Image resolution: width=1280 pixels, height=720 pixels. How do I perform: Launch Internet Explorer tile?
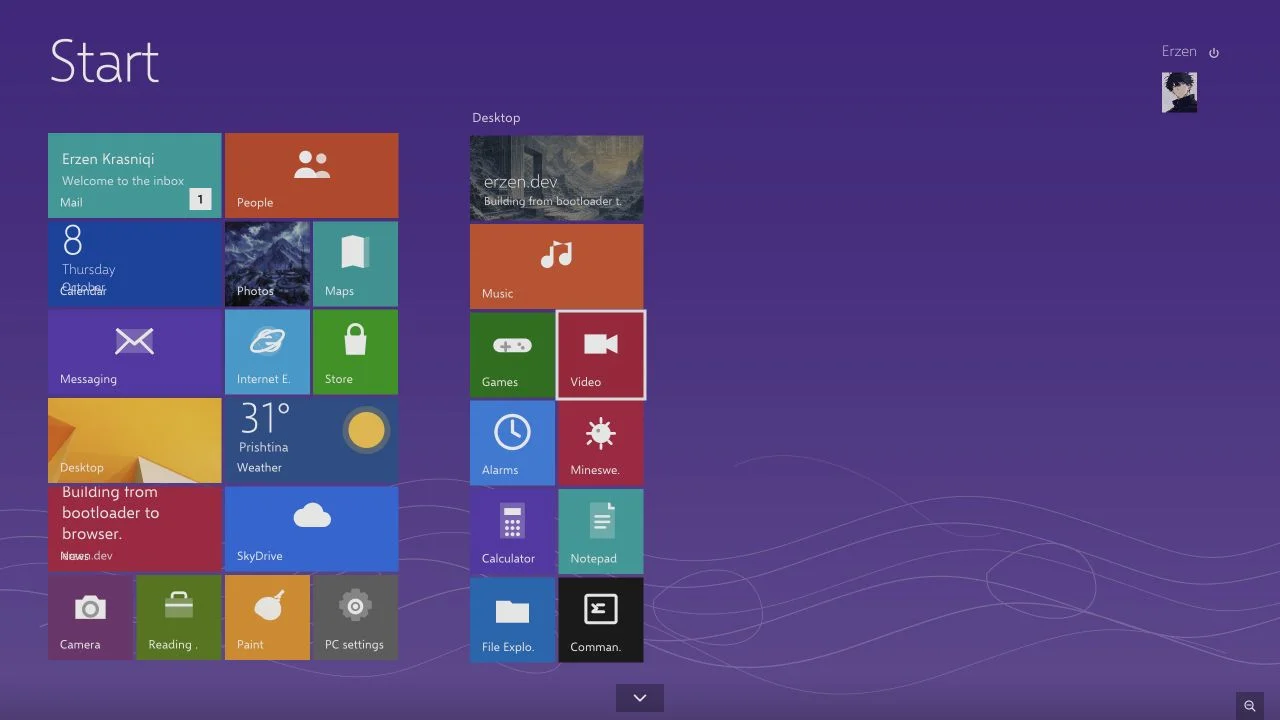[267, 352]
